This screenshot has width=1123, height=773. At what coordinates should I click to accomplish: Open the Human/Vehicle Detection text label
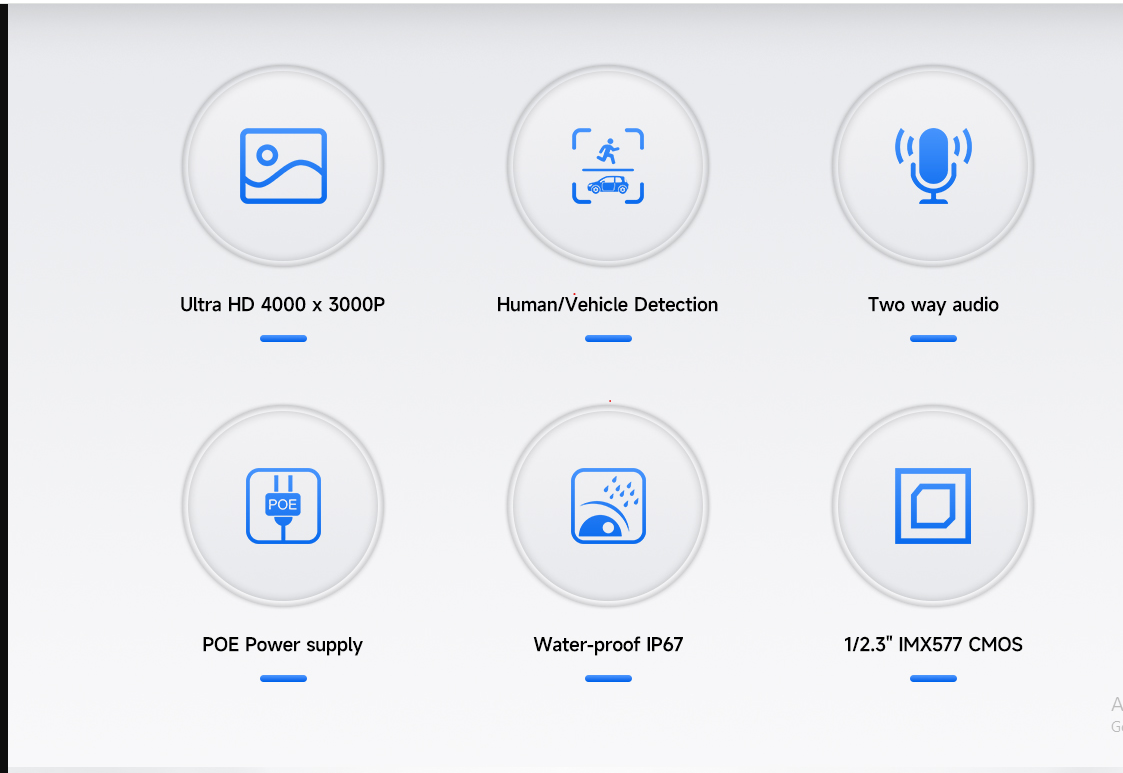607,305
